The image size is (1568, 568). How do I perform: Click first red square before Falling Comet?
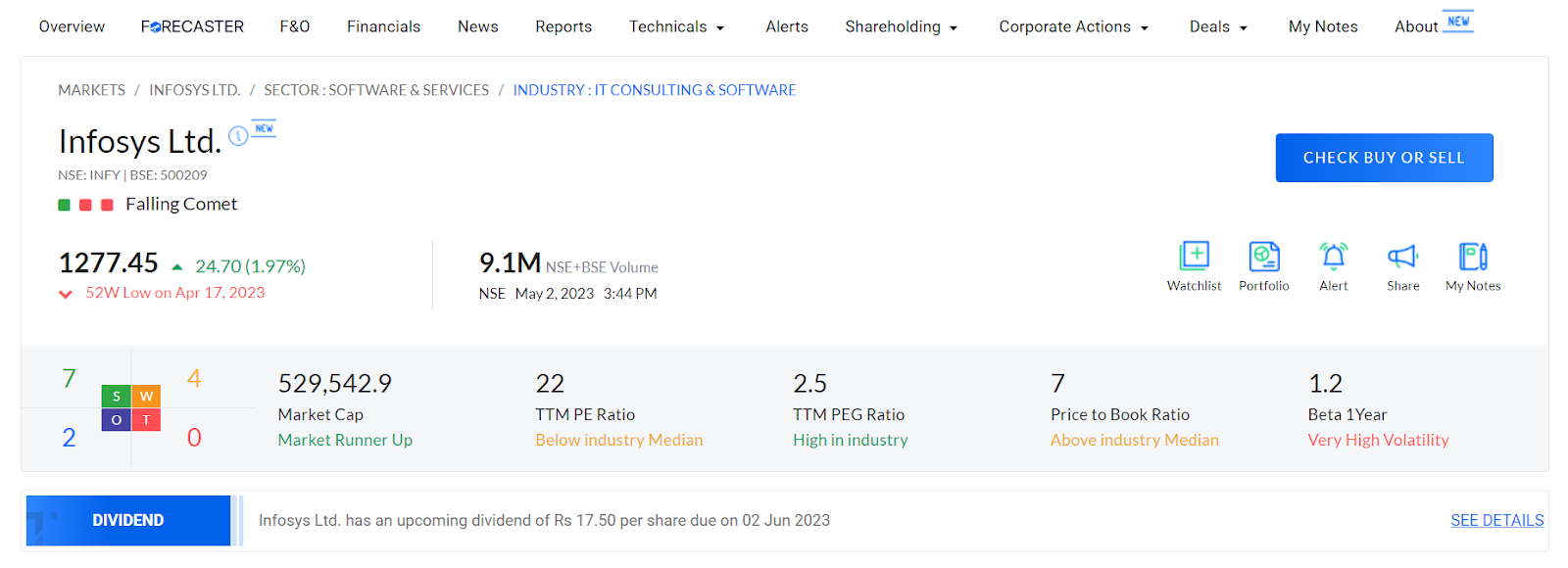[85, 205]
